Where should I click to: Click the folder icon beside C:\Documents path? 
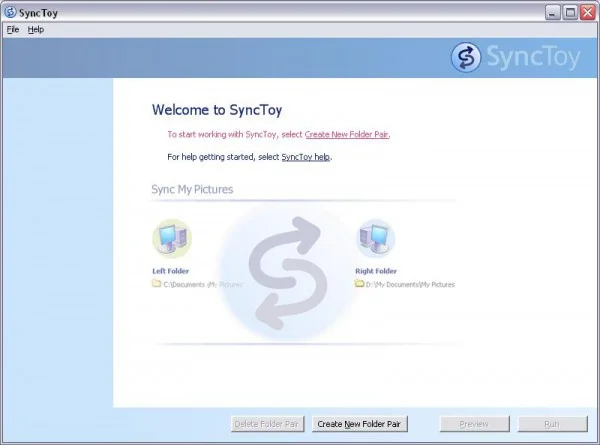157,284
